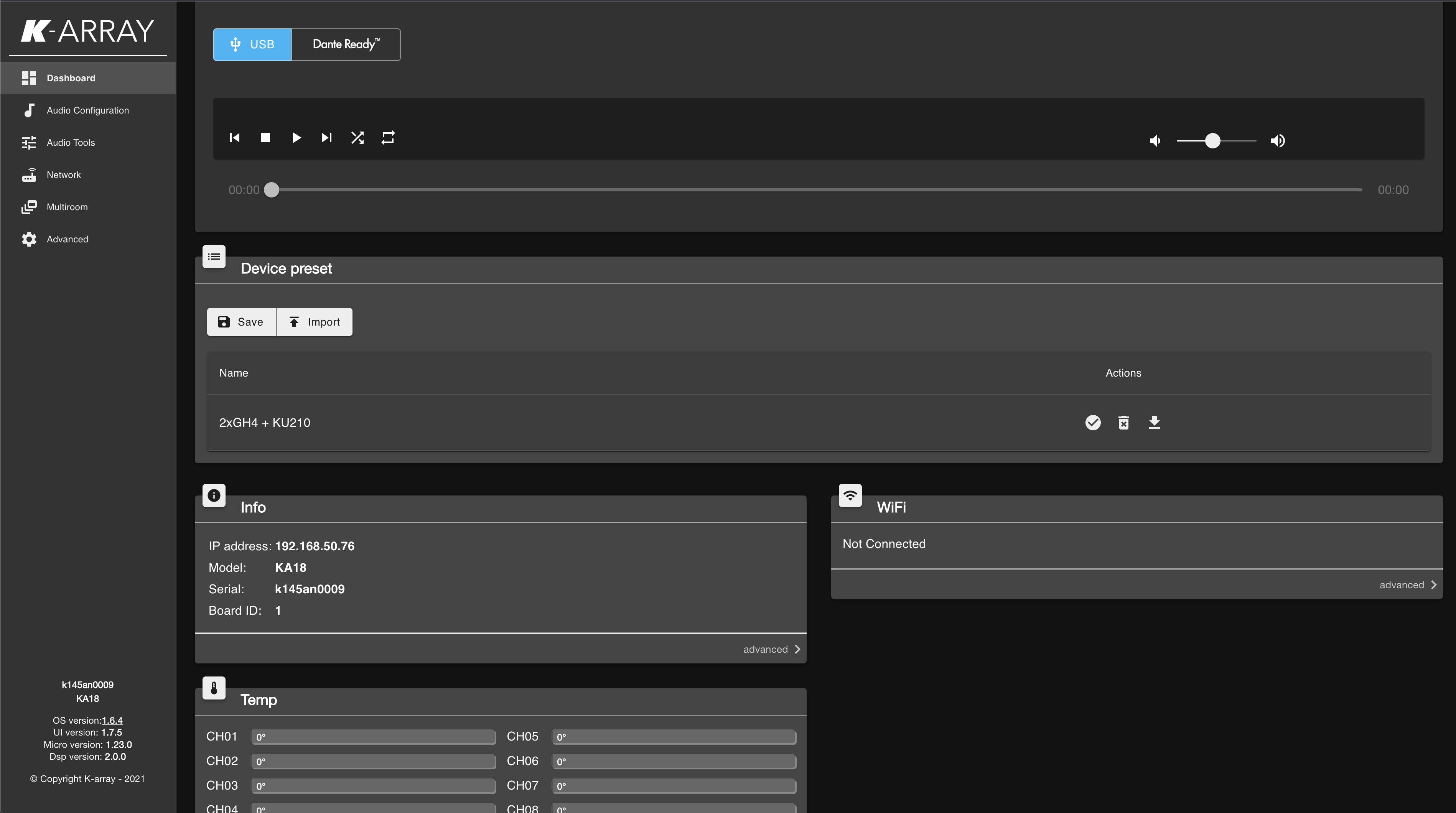The image size is (1456, 813).
Task: Click the CH03 temperature bar
Action: pyautogui.click(x=374, y=786)
